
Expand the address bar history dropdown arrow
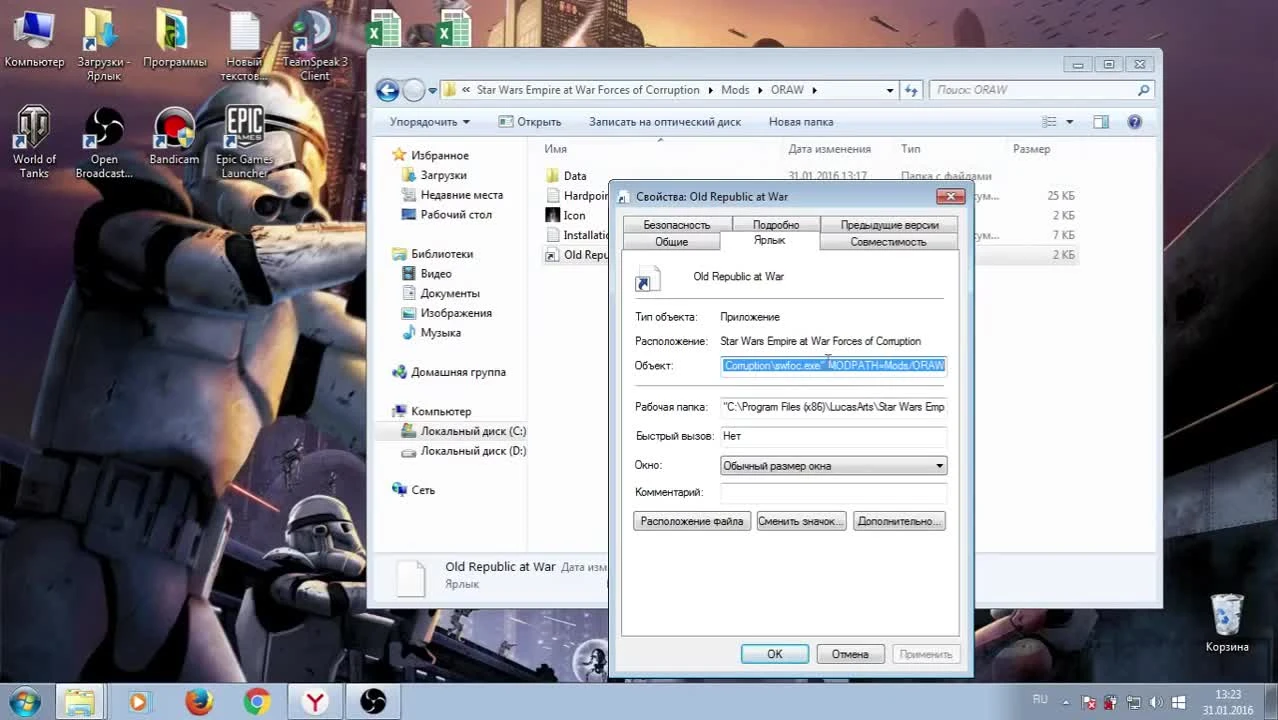[890, 90]
